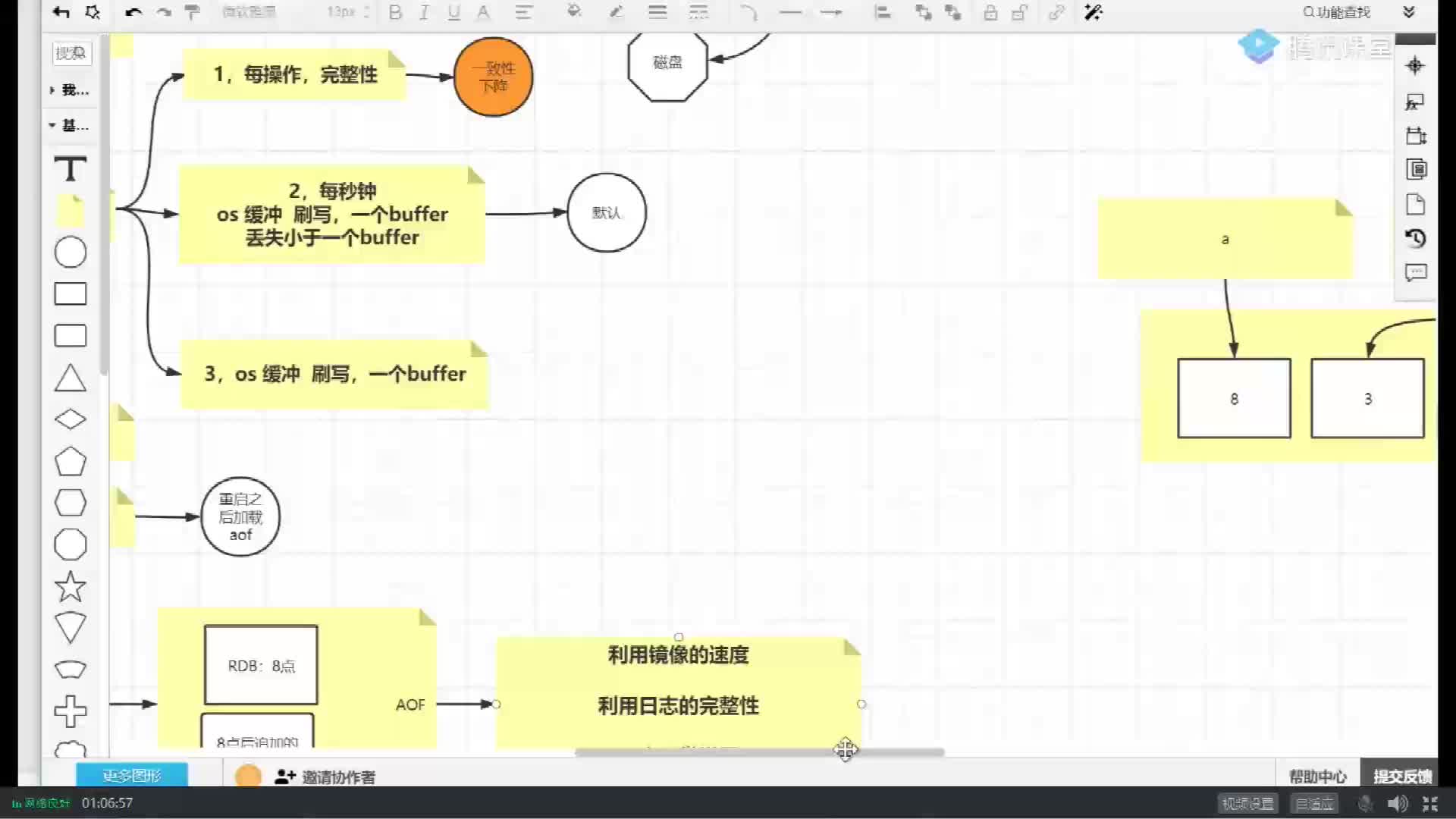Open the line color pencil tool
Viewport: 1456px width, 819px height.
pos(616,12)
